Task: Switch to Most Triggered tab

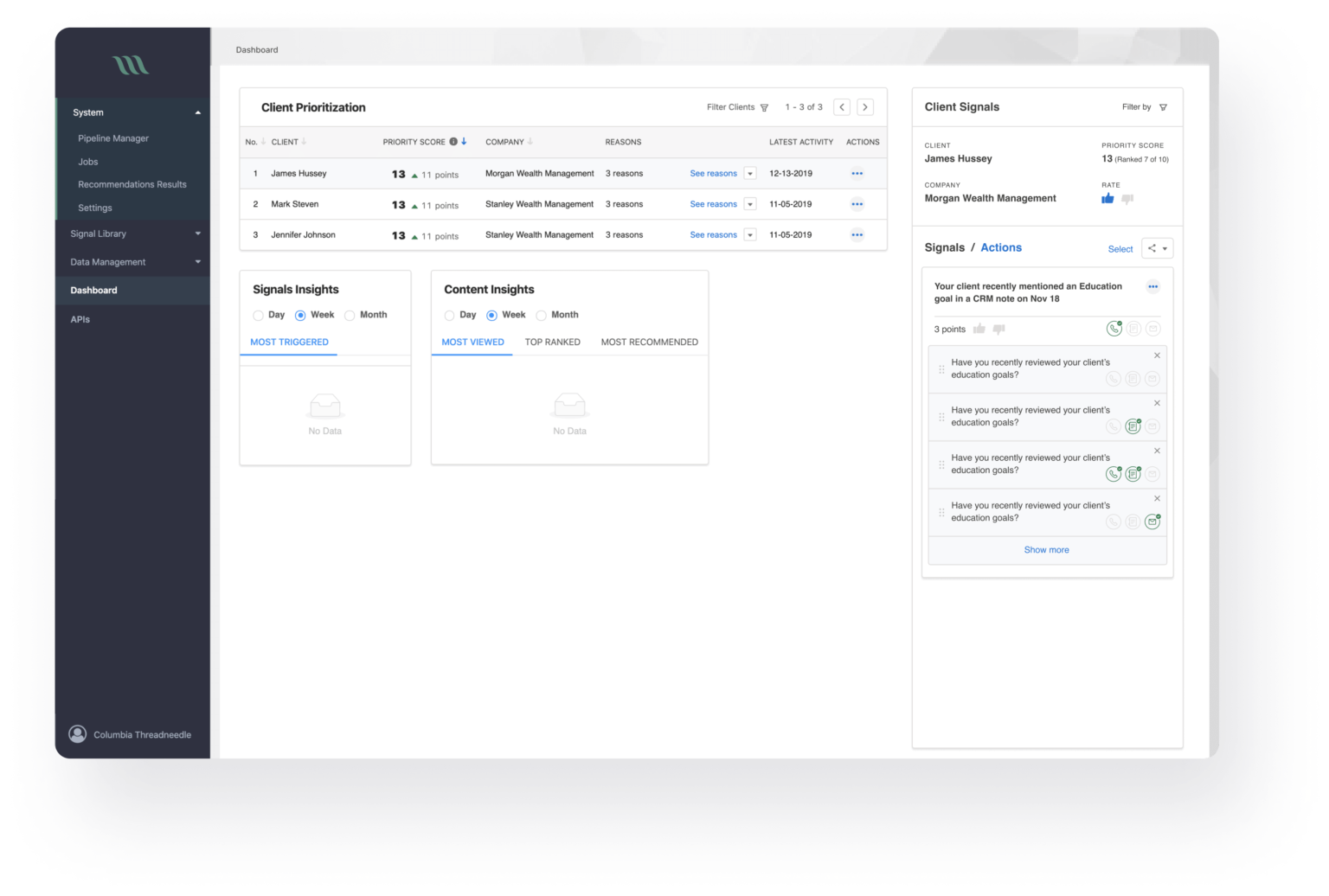Action: tap(289, 342)
